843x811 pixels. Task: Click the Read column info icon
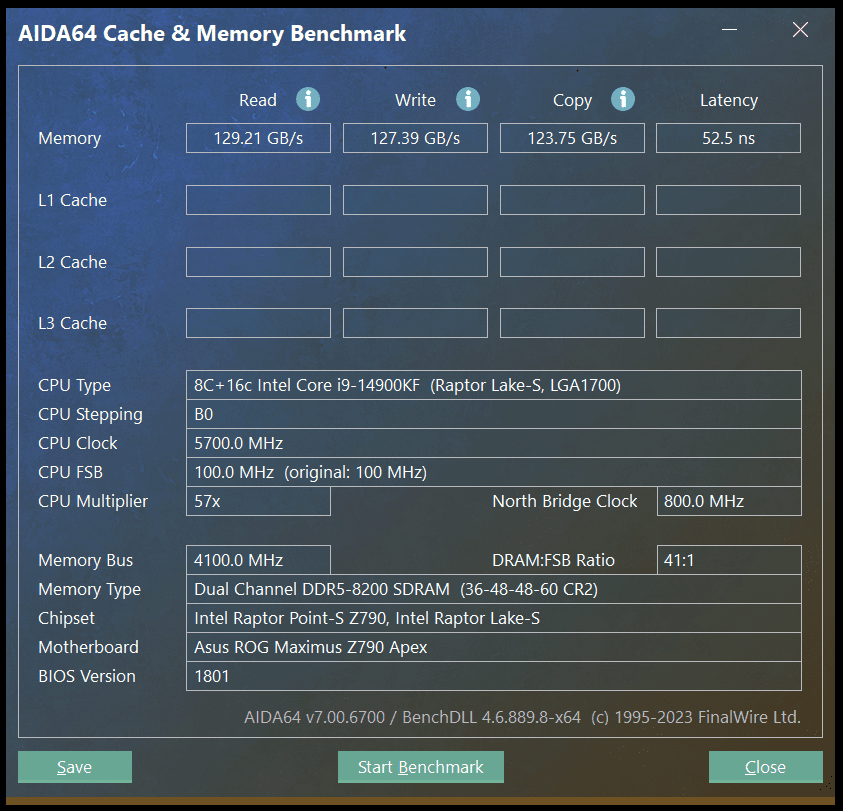pos(308,99)
